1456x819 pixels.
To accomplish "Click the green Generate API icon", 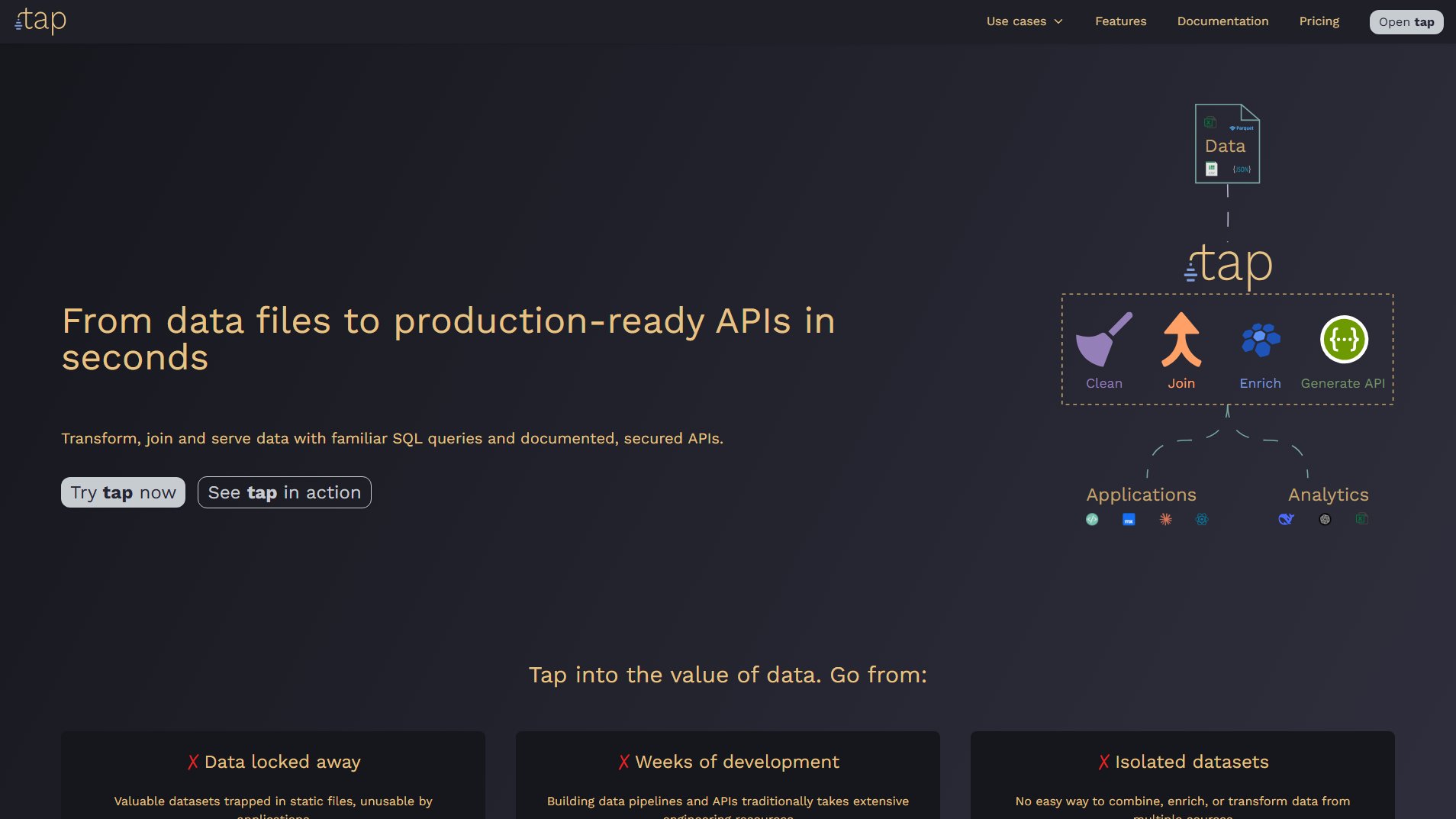I will (1343, 340).
